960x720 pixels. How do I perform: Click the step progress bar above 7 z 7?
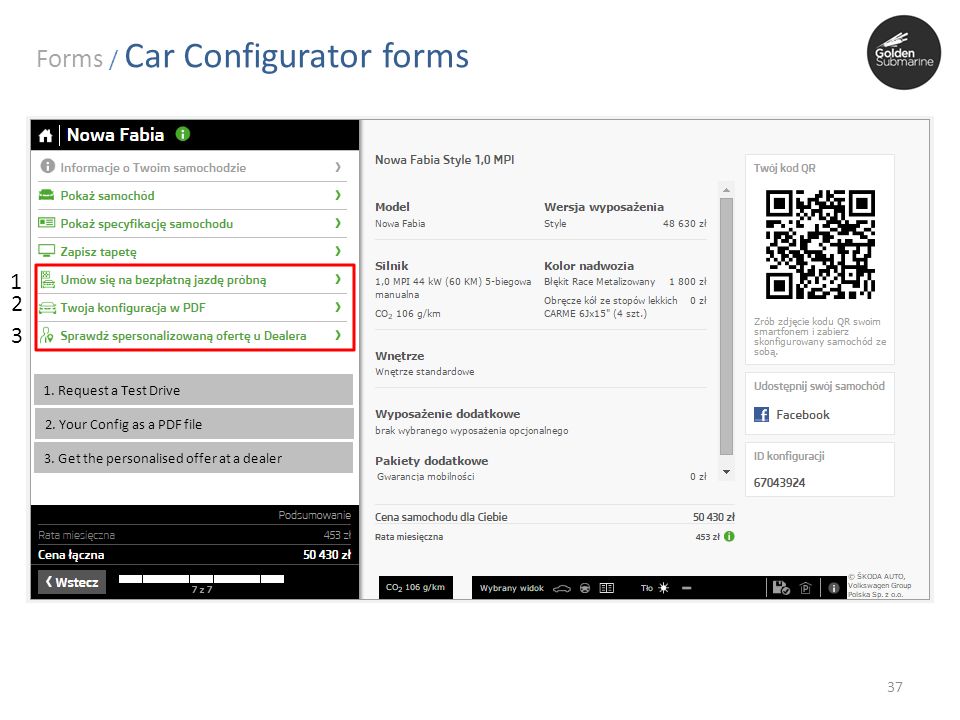(x=201, y=579)
